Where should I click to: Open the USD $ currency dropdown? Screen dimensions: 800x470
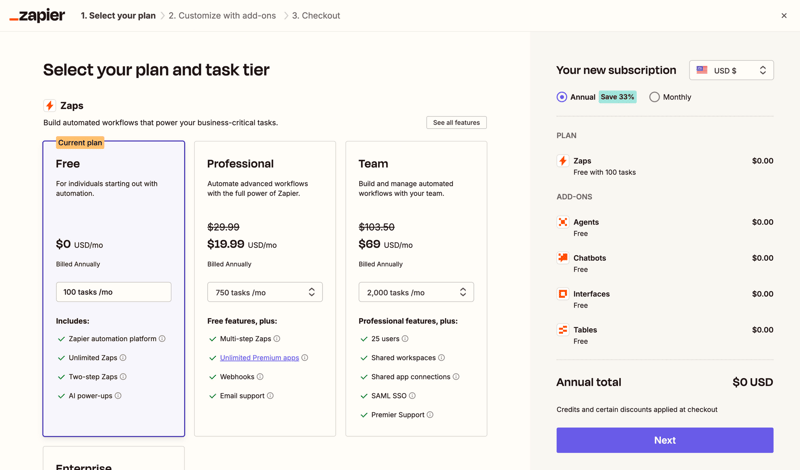click(x=731, y=70)
